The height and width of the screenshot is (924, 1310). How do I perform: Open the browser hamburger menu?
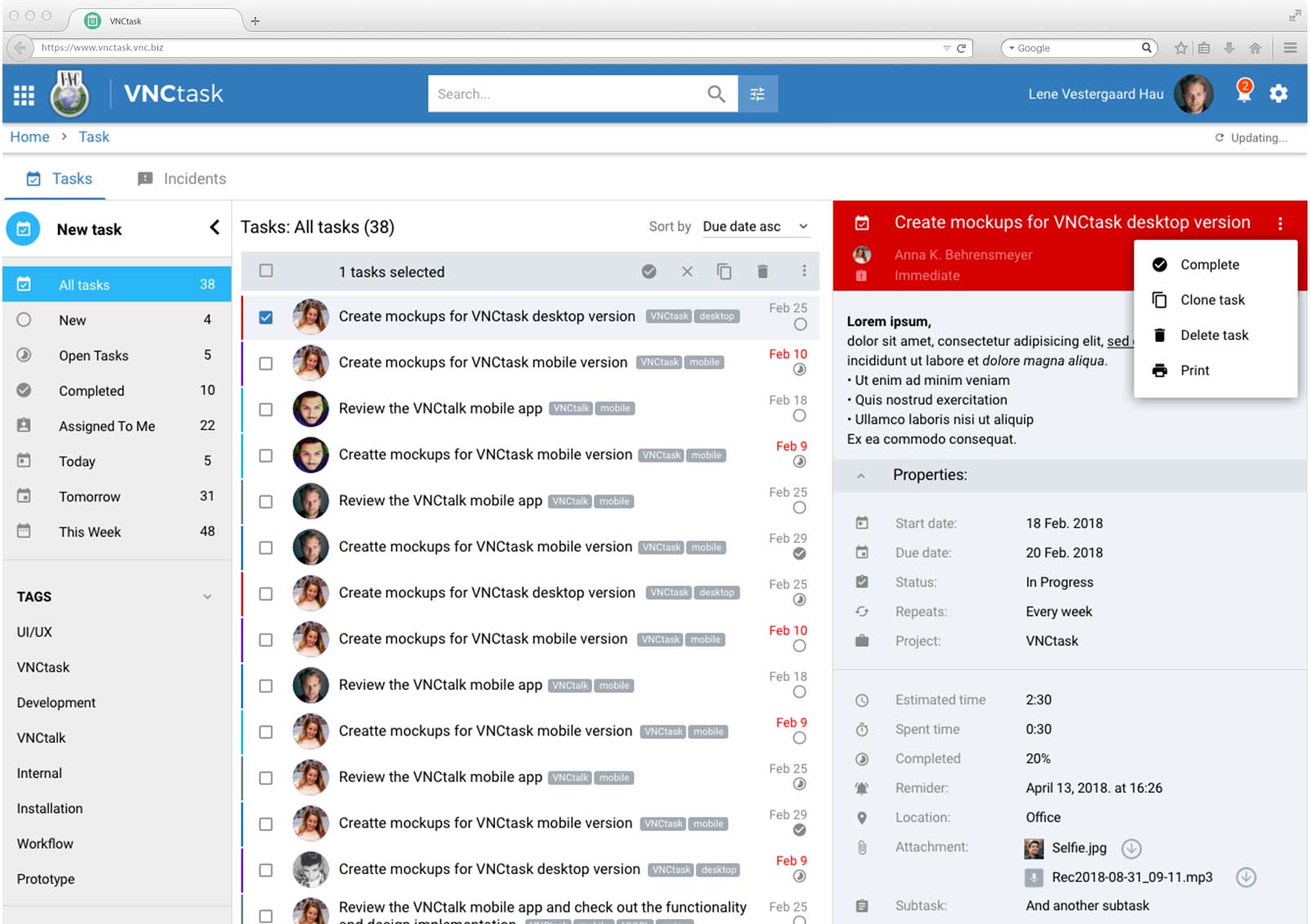tap(1290, 48)
